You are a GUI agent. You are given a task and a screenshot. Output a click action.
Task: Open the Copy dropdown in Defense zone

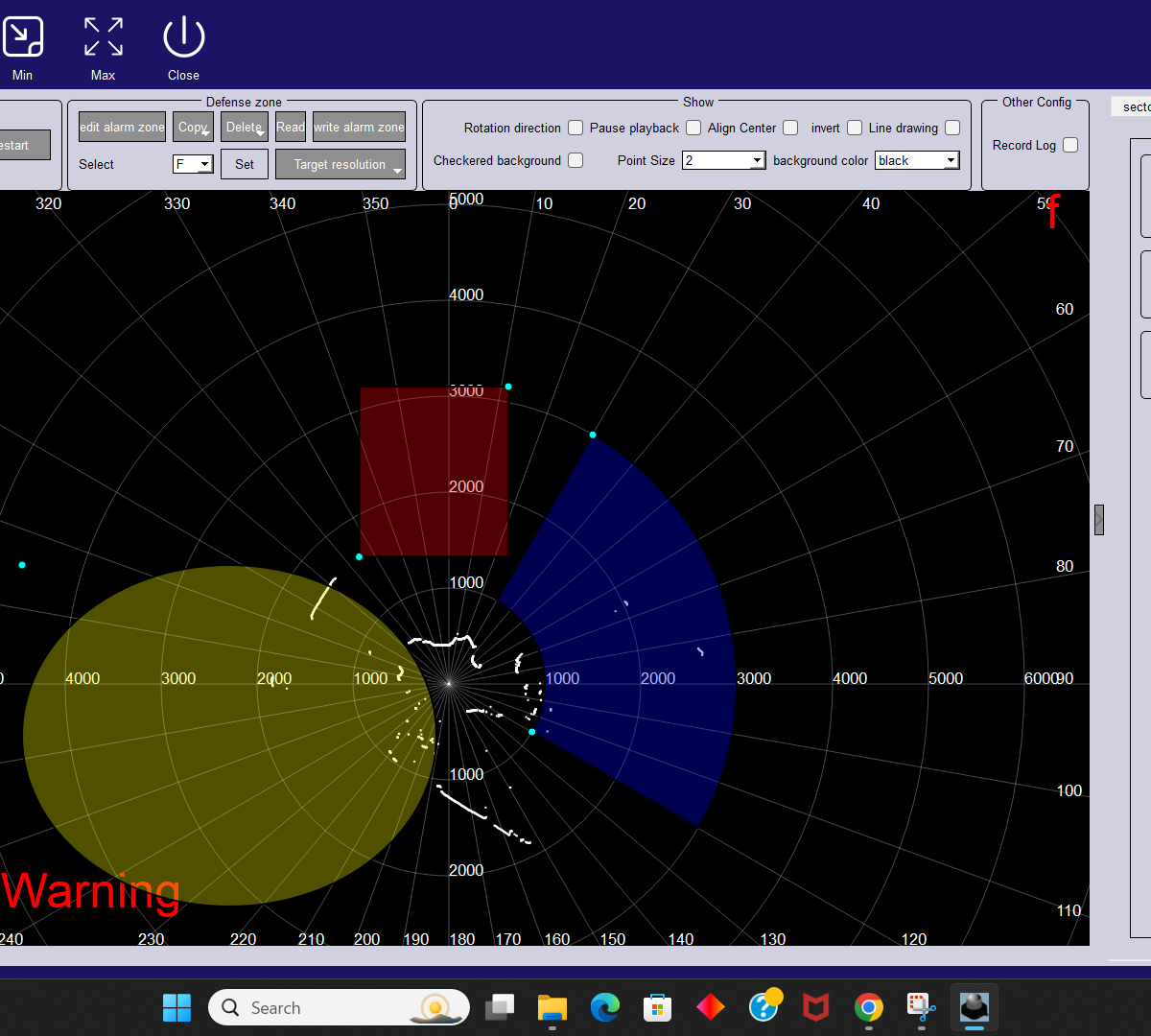click(193, 127)
